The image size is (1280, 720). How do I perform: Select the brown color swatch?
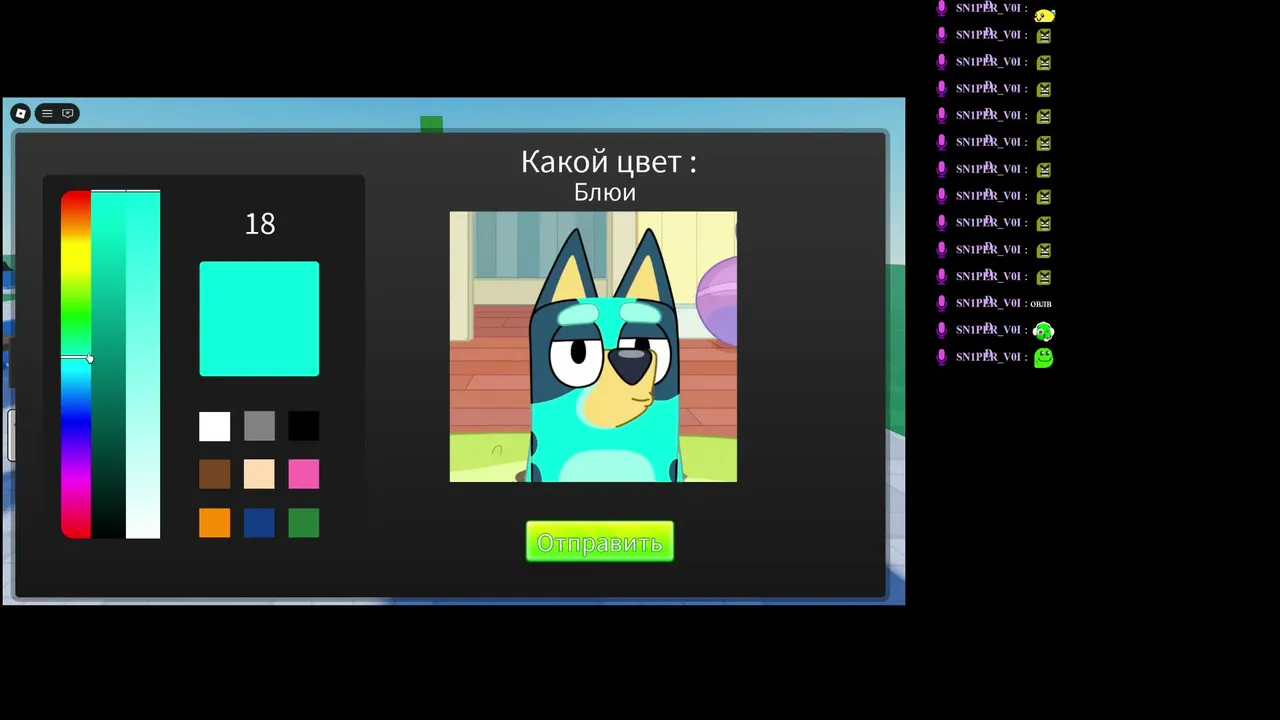[x=214, y=474]
